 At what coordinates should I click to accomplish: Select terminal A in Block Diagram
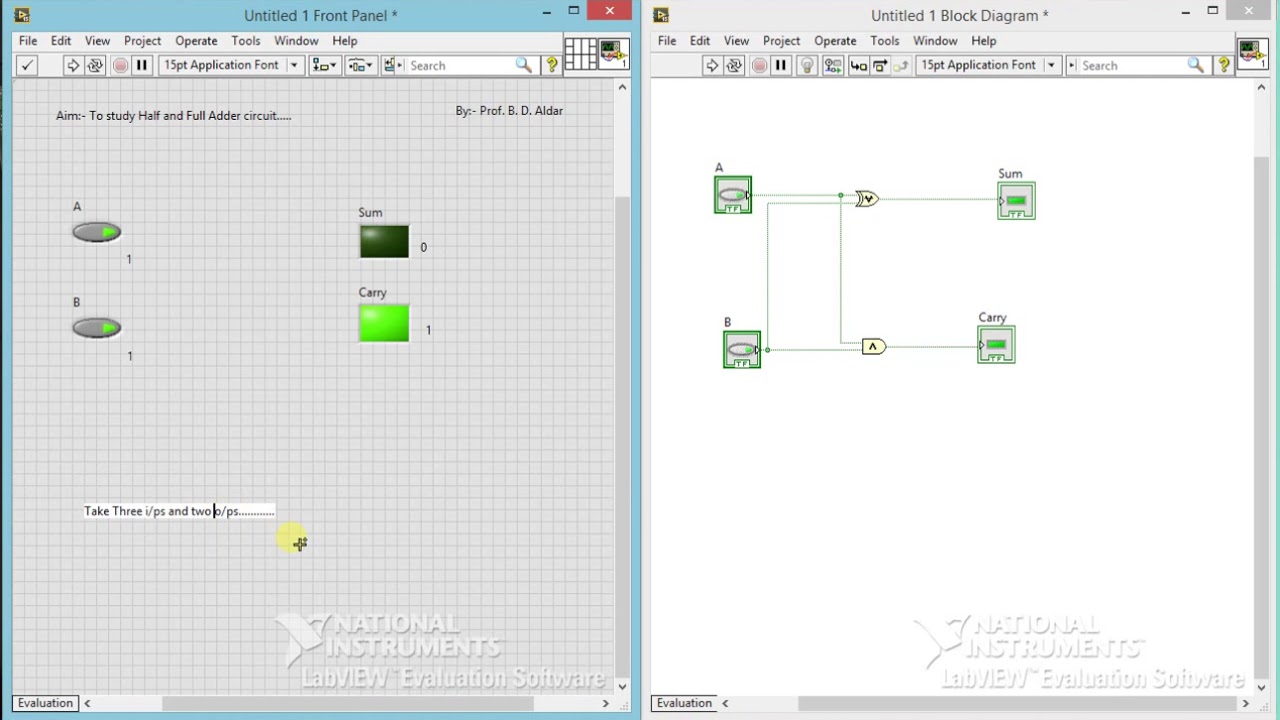click(733, 195)
